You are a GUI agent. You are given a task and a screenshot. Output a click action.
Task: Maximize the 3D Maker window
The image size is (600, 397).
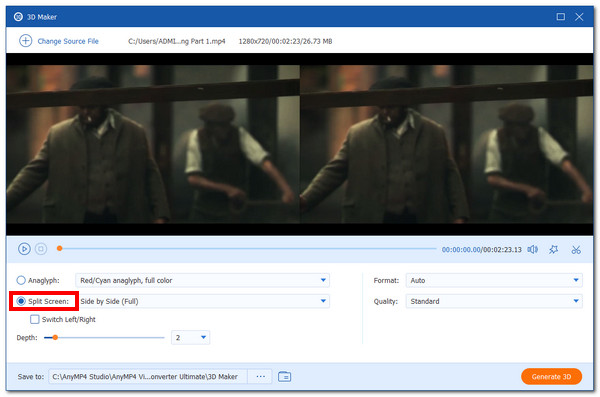pos(560,16)
